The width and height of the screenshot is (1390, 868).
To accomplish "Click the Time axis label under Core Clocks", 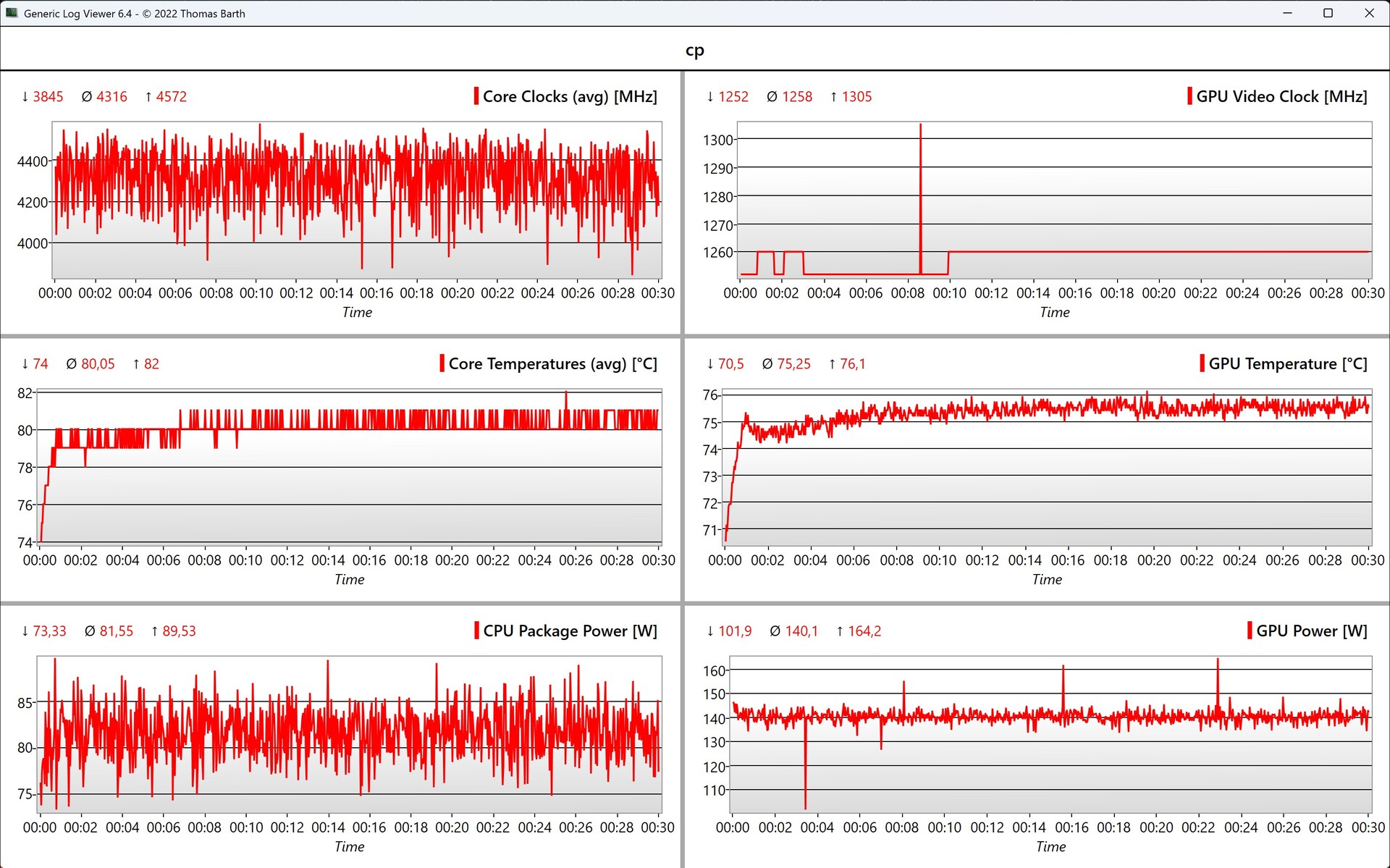I will pos(357,312).
